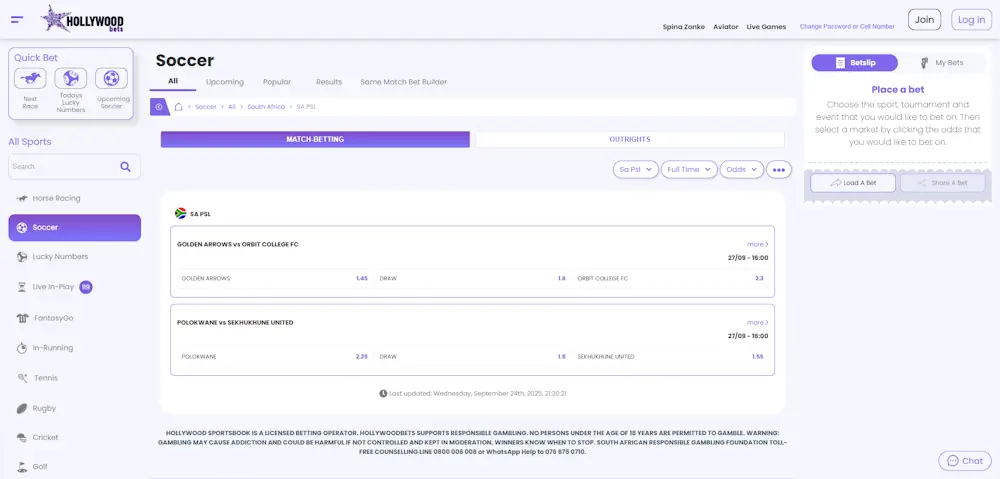
Task: Click the search magnifier icon
Action: pos(125,167)
